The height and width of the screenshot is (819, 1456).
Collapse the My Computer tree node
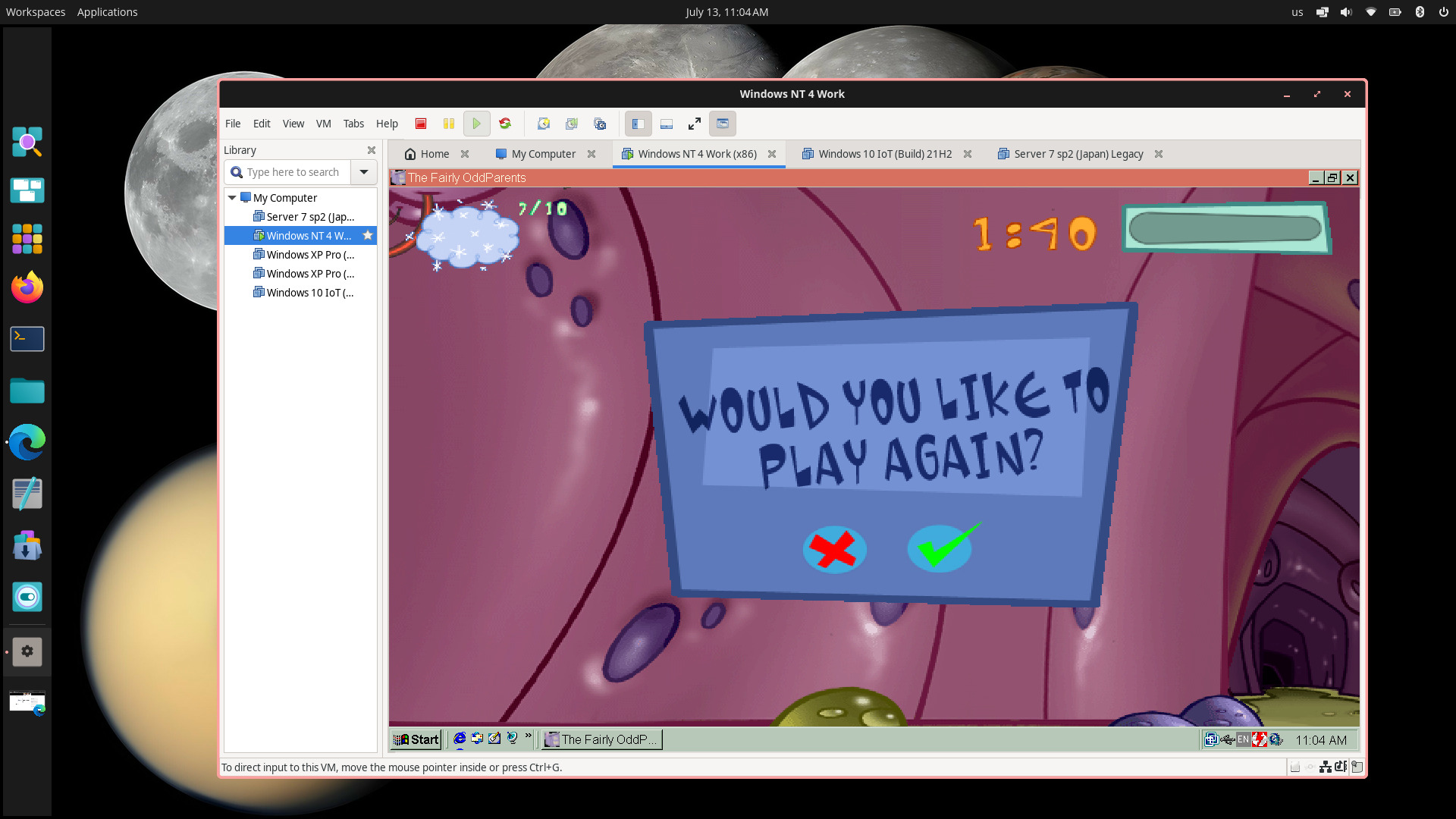point(232,198)
